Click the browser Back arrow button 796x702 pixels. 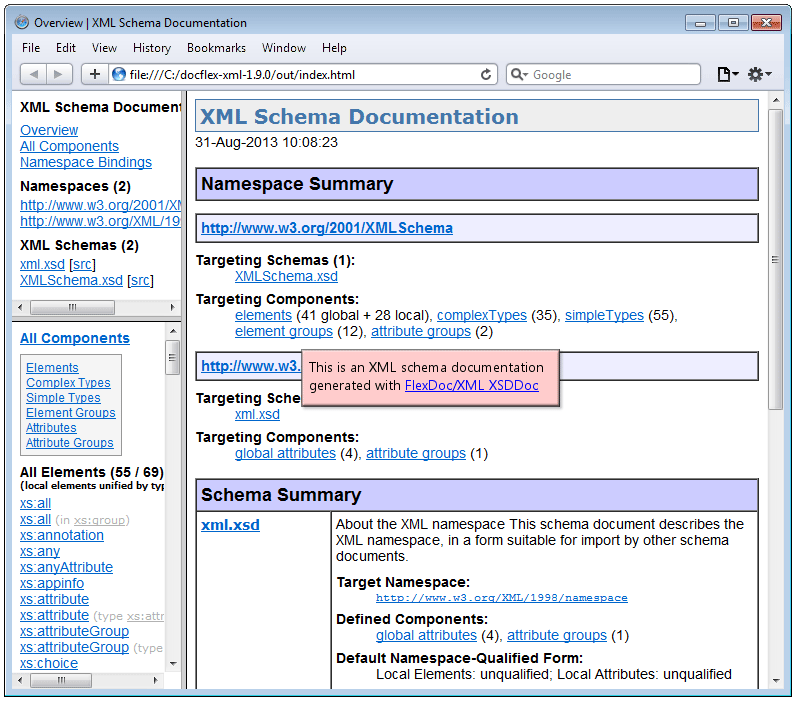[34, 74]
